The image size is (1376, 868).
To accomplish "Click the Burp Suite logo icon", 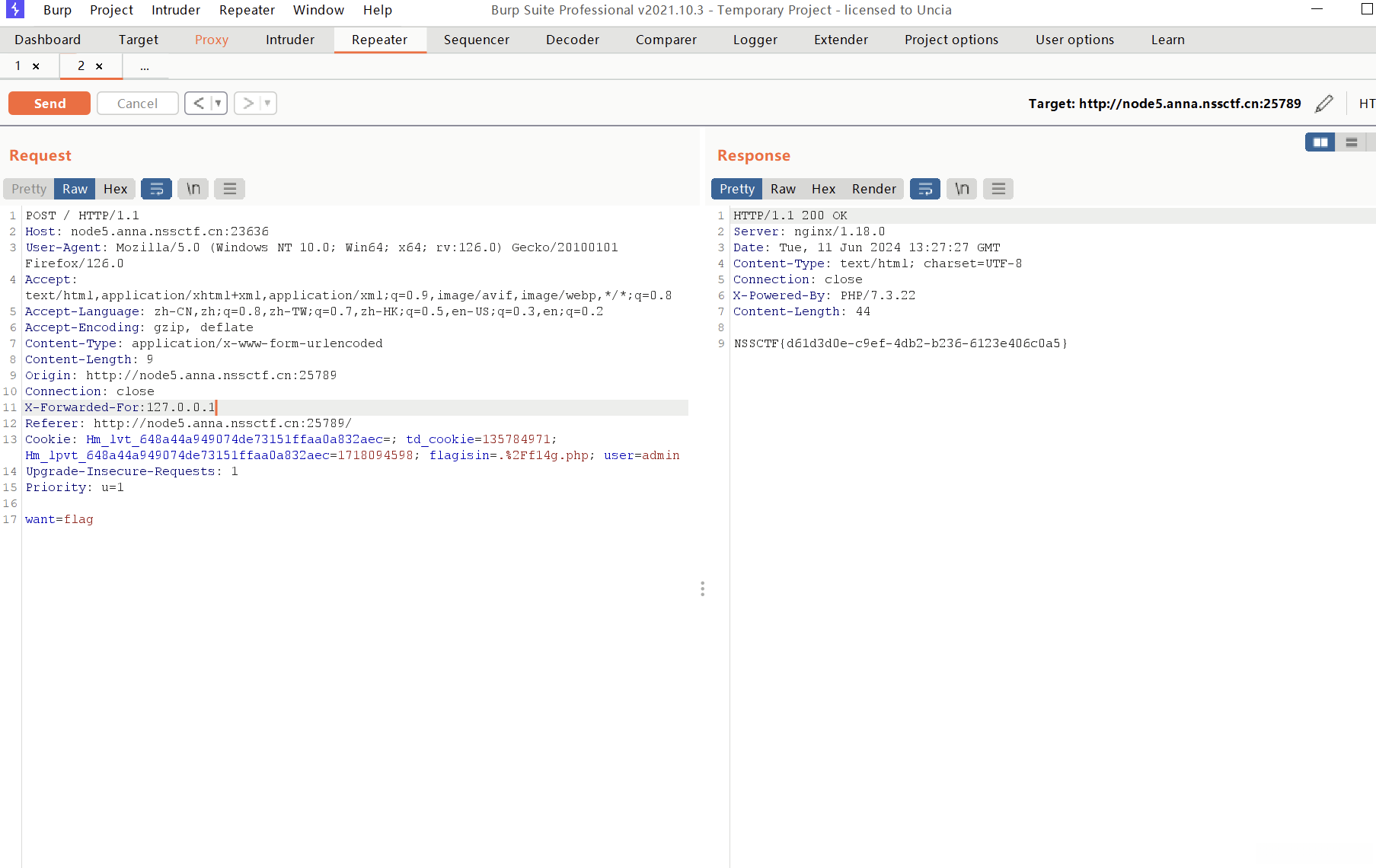I will [14, 9].
